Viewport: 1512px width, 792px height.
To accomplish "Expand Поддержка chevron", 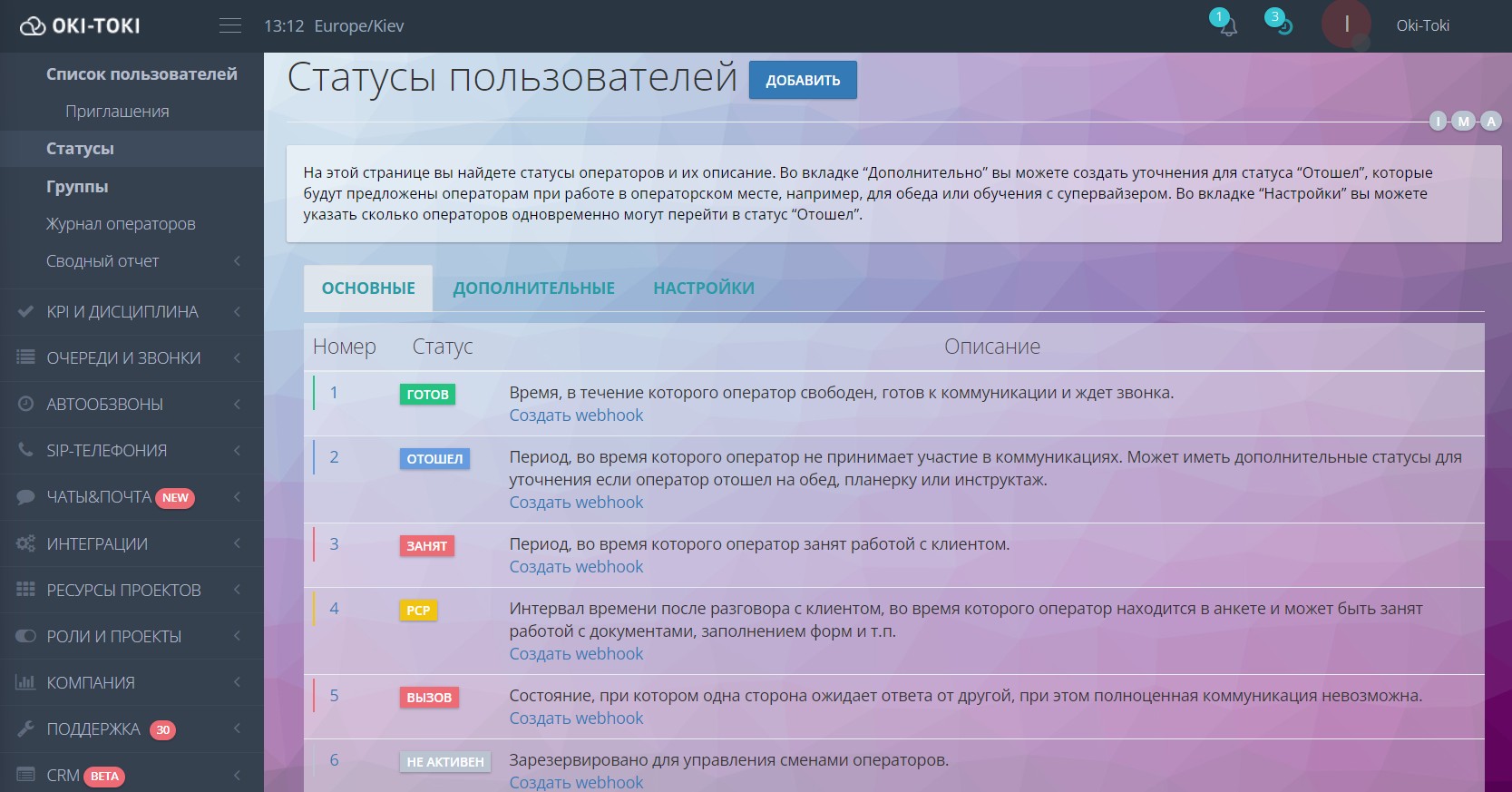I will (237, 728).
